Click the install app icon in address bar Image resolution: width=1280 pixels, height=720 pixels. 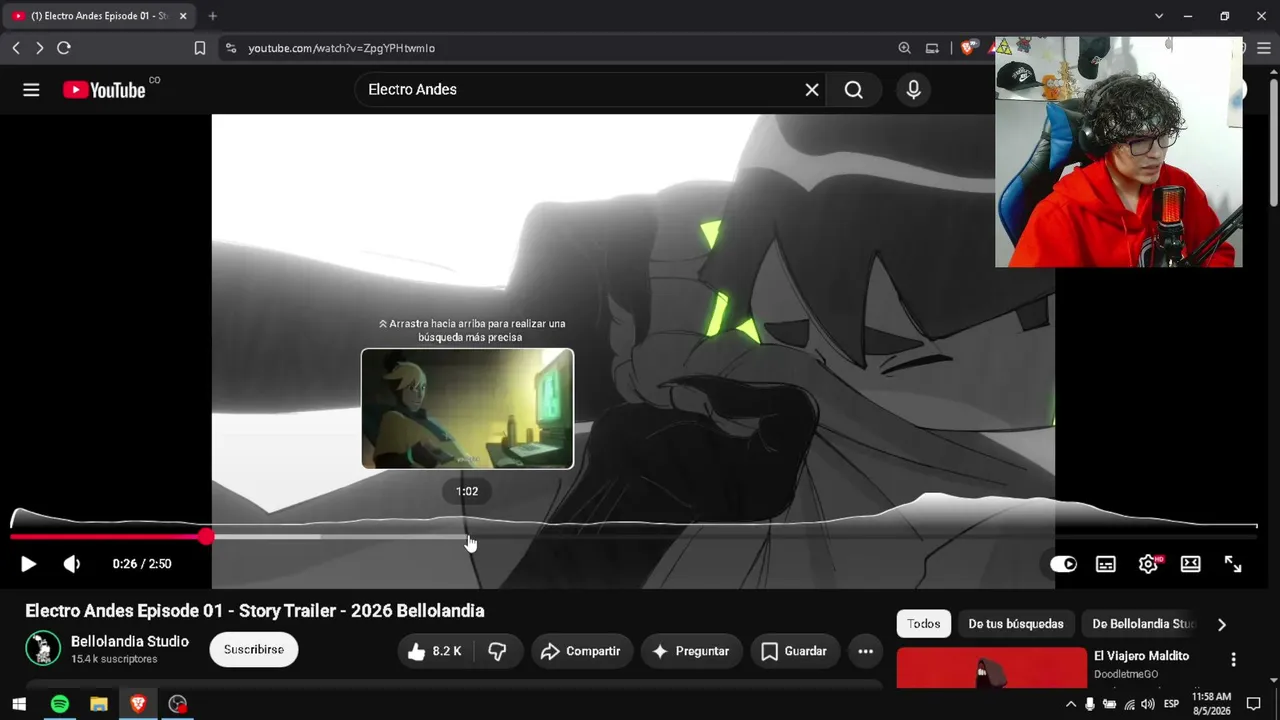[x=932, y=48]
